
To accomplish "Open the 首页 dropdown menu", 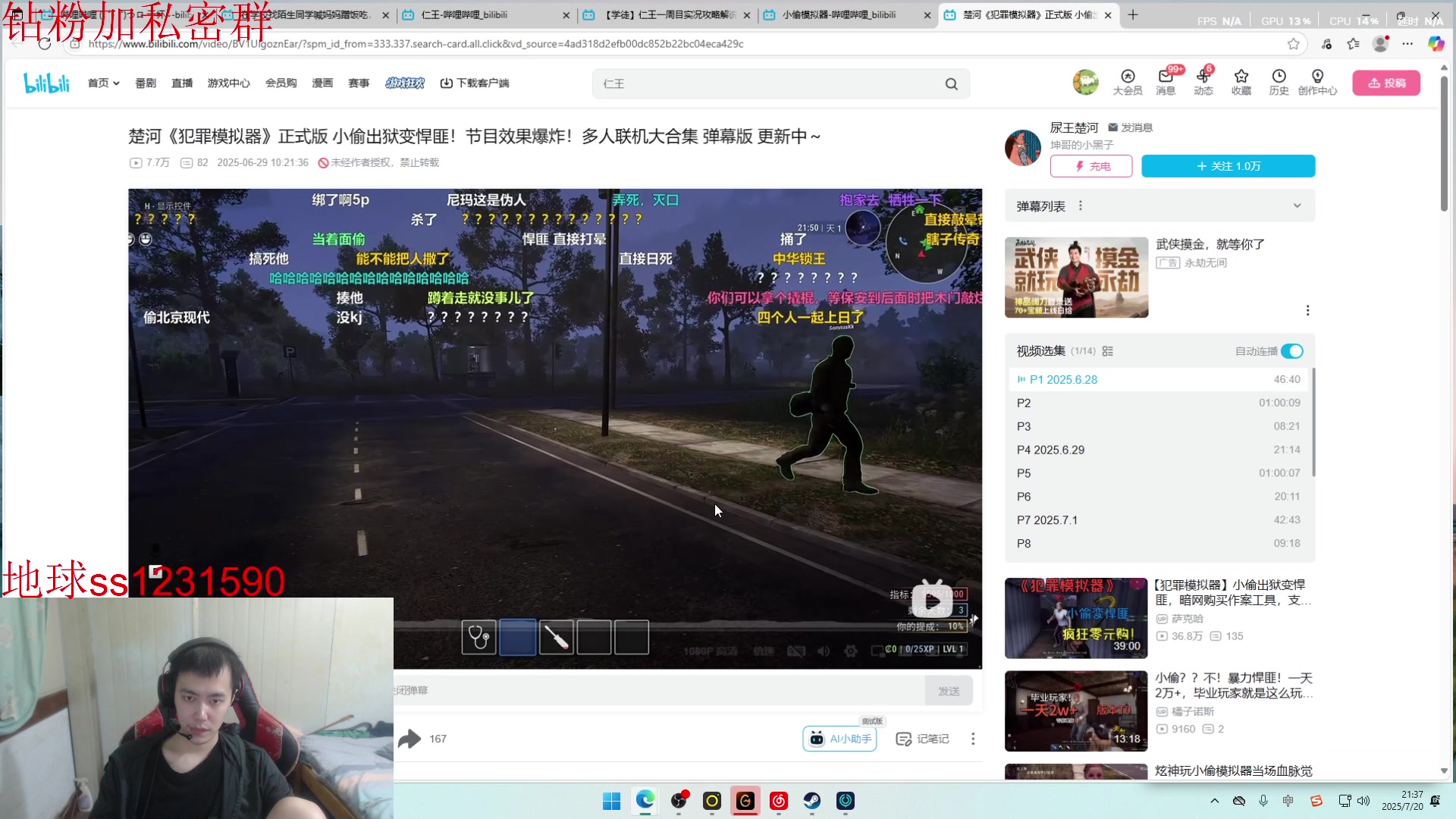I will coord(103,83).
